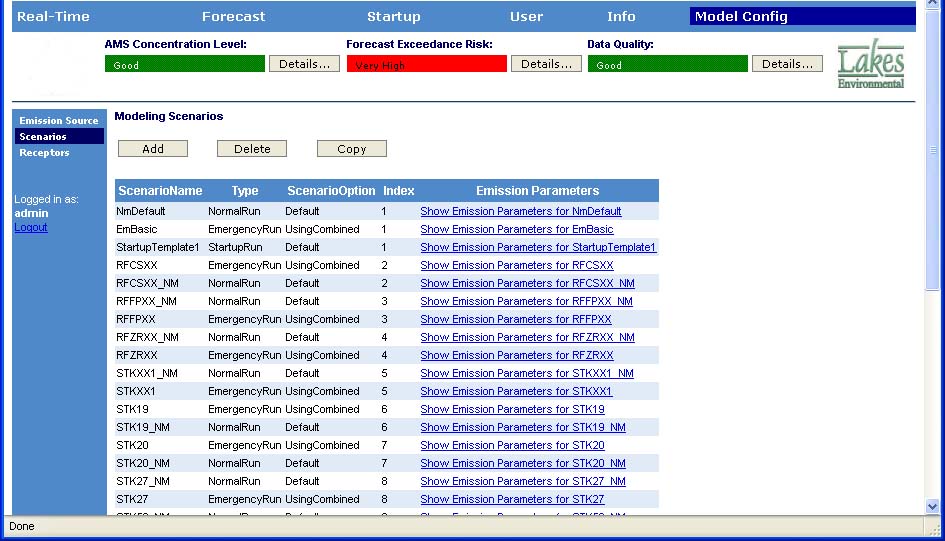Open the Info tab
Viewport: 945px width, 541px height.
tap(620, 17)
